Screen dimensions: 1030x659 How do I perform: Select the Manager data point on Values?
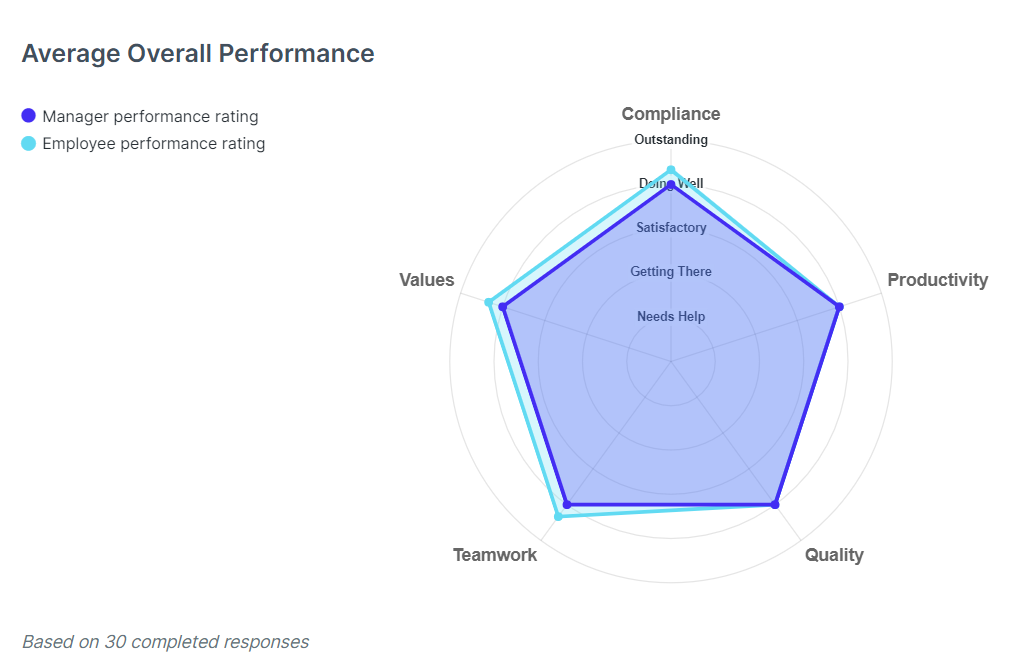point(503,307)
